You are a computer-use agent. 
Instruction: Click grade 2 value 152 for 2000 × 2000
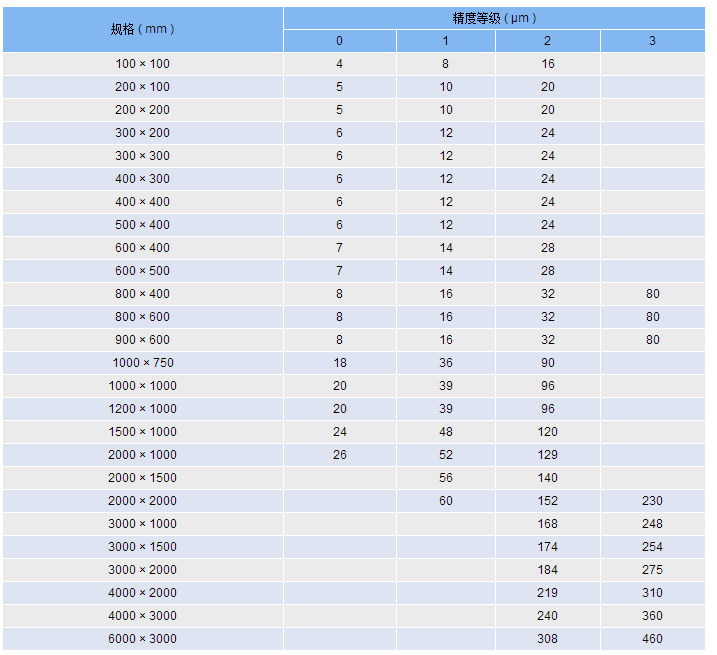coord(548,501)
